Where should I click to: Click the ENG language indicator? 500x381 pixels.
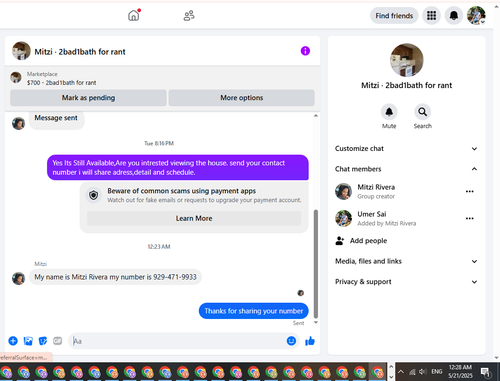[x=436, y=371]
